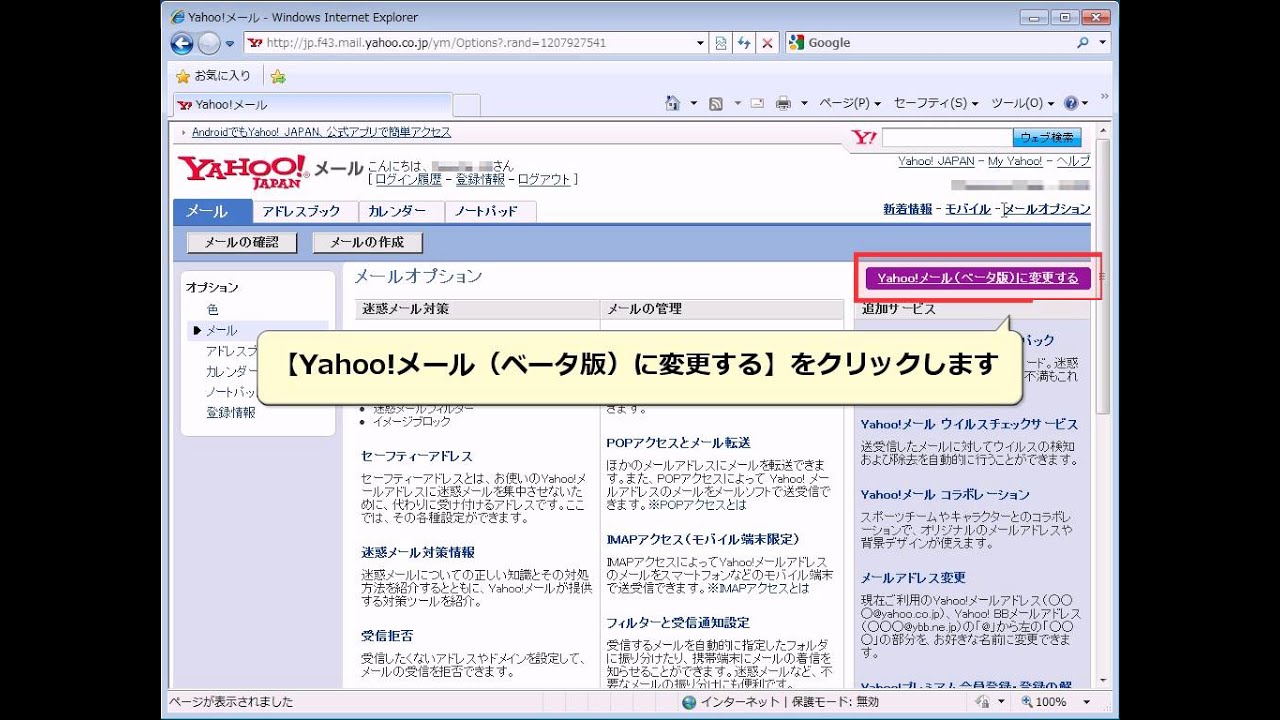Open Yahoo!メール コラボレーション link
The image size is (1280, 720).
click(x=945, y=494)
